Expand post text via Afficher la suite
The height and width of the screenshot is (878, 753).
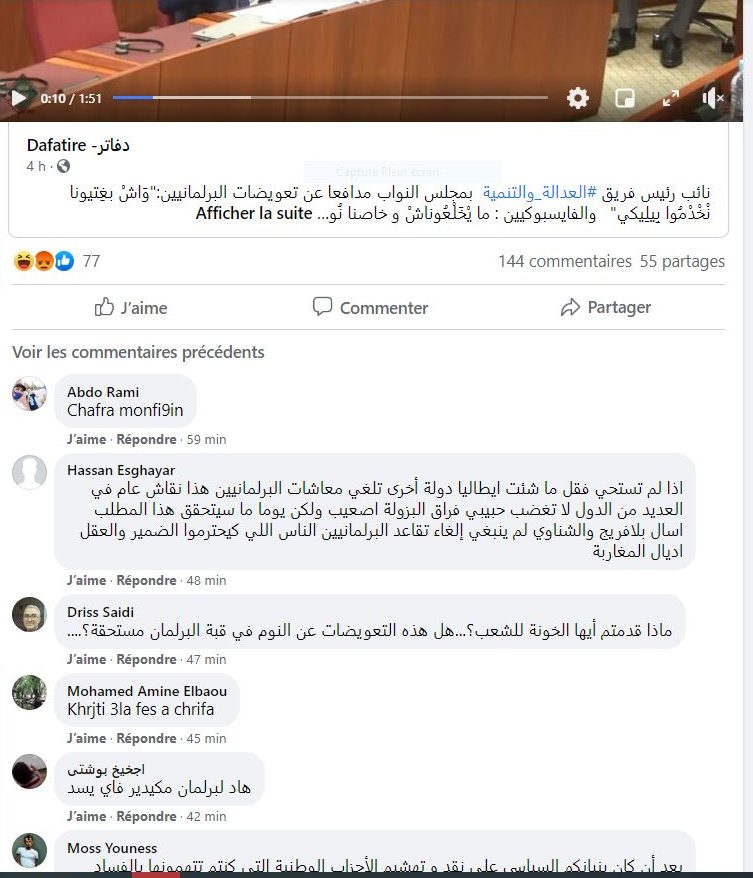click(x=254, y=213)
